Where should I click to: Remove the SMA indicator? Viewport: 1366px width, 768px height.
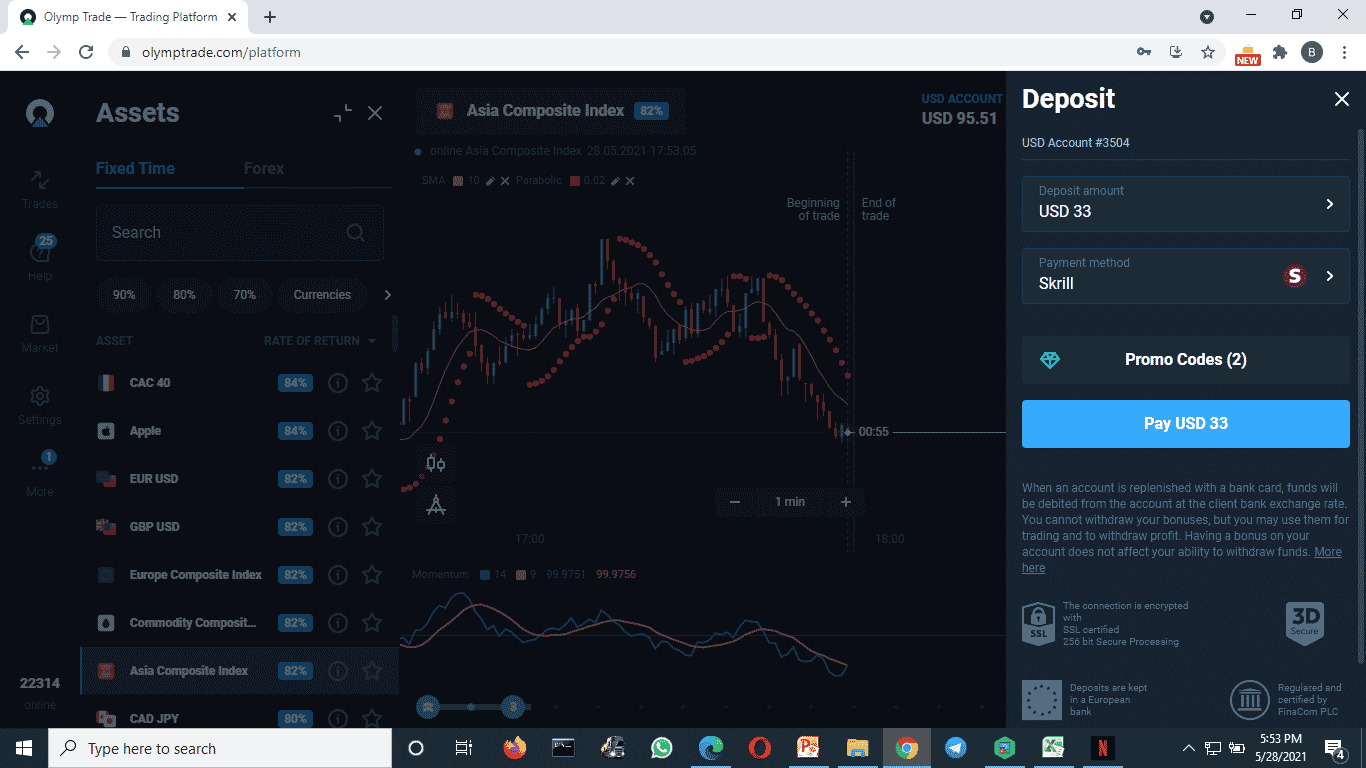(505, 181)
